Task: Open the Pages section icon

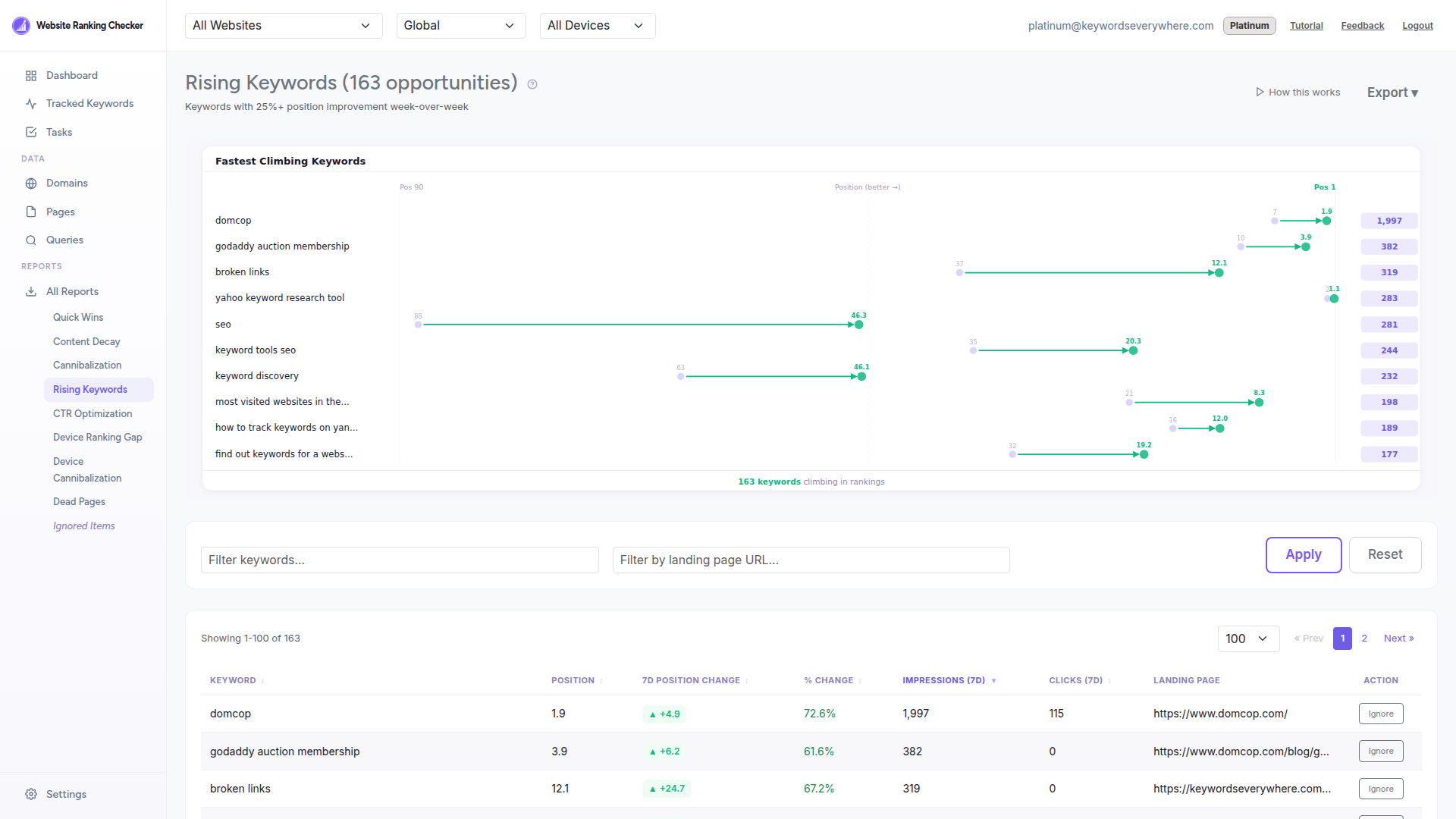Action: (x=30, y=212)
